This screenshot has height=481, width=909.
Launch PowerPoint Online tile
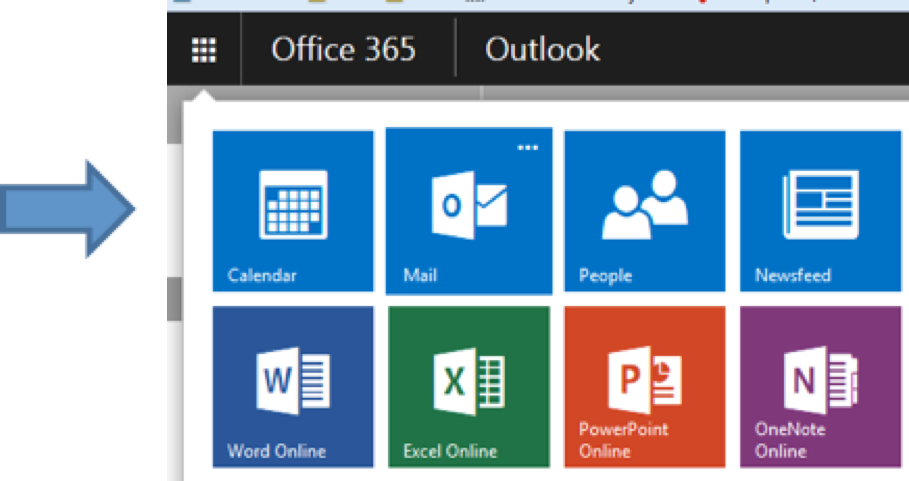tap(645, 387)
